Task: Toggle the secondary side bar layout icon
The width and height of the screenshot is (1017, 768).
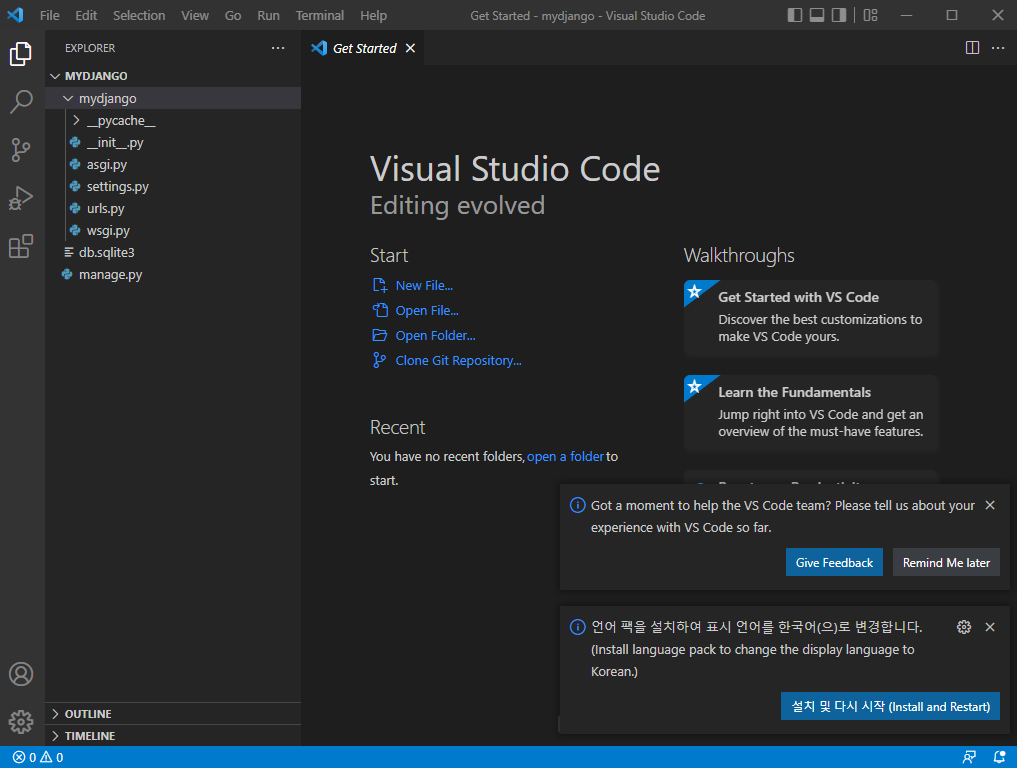Action: click(x=839, y=15)
